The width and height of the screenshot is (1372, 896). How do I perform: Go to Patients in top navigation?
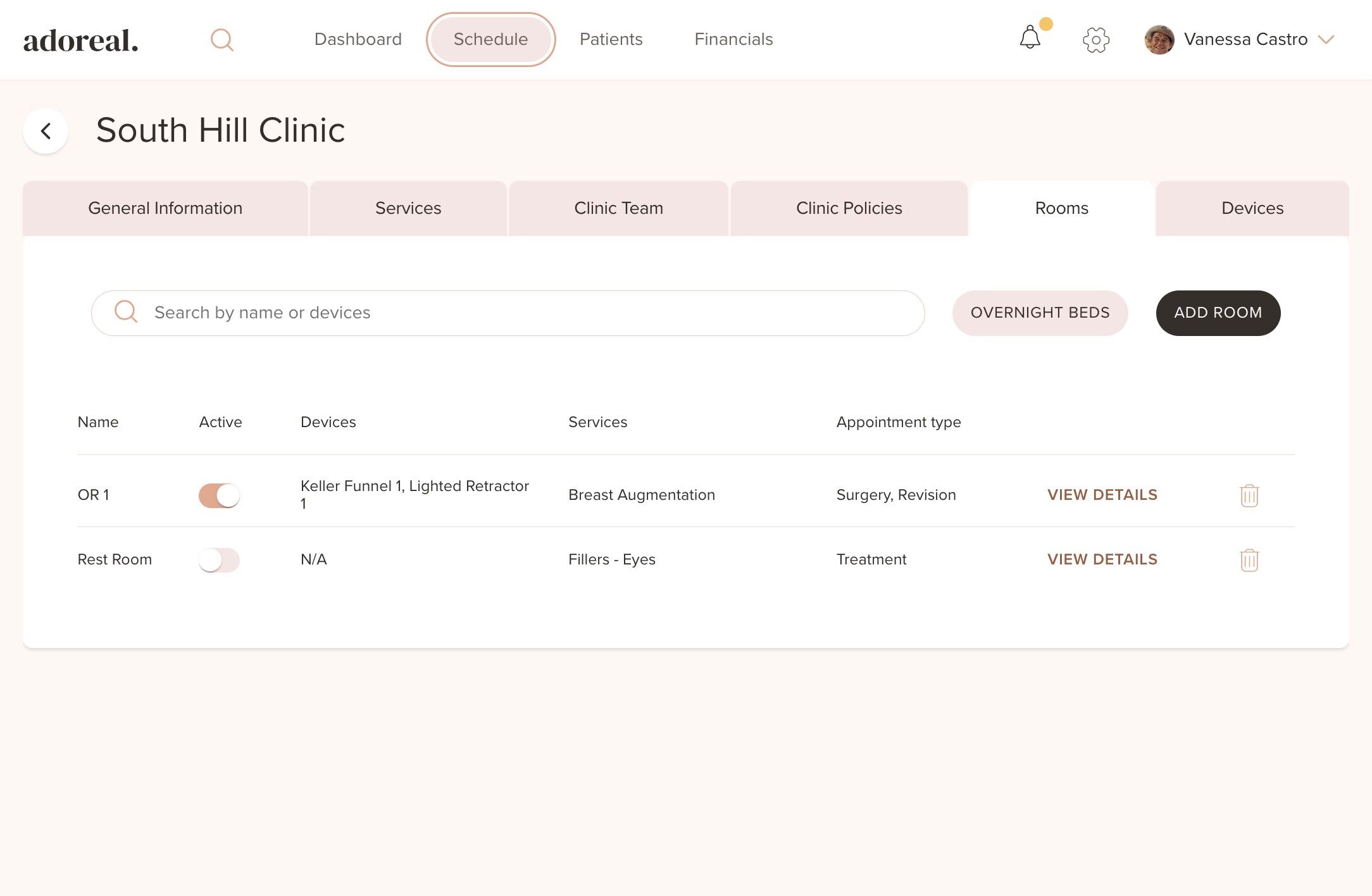[x=611, y=39]
